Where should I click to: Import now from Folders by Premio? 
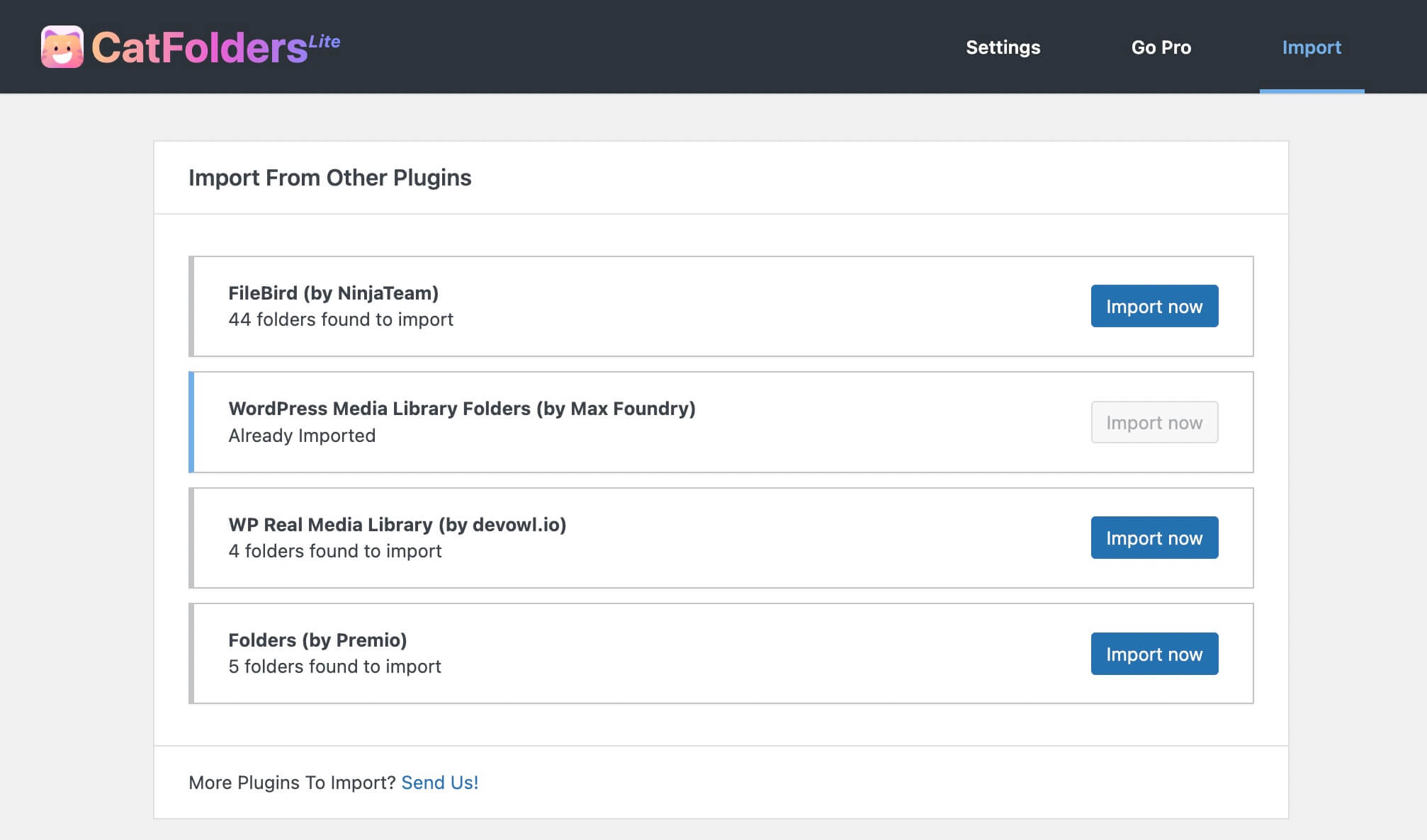point(1154,654)
